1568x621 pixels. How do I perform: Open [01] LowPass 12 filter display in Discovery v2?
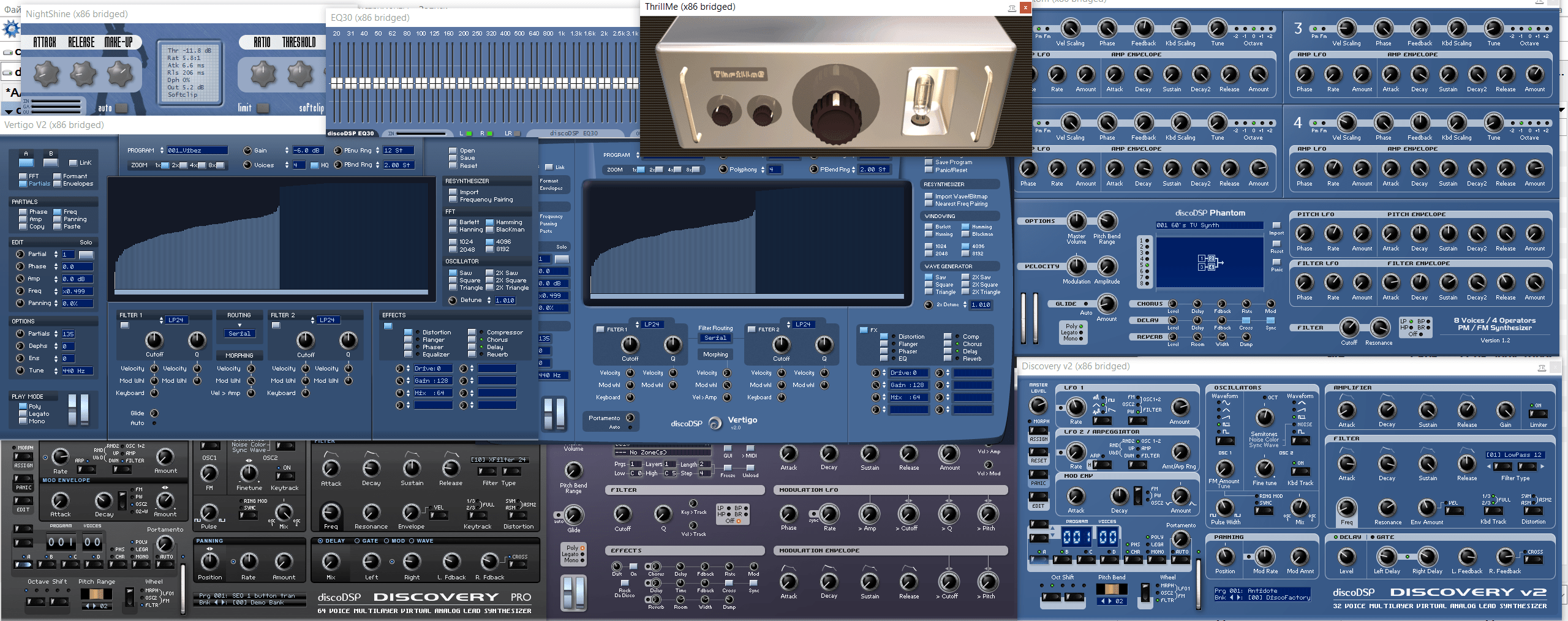click(1515, 455)
